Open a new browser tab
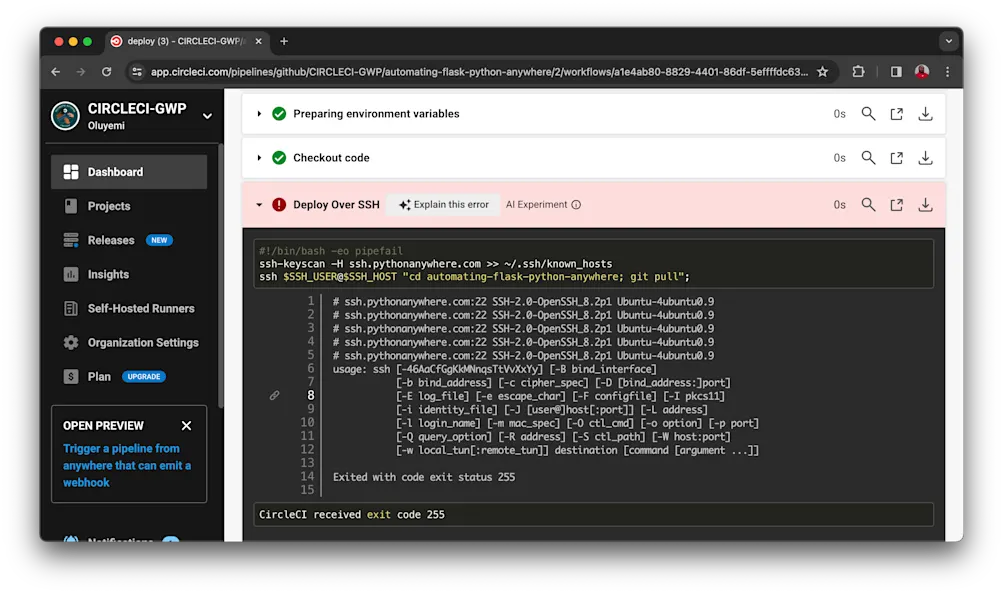 click(x=284, y=42)
